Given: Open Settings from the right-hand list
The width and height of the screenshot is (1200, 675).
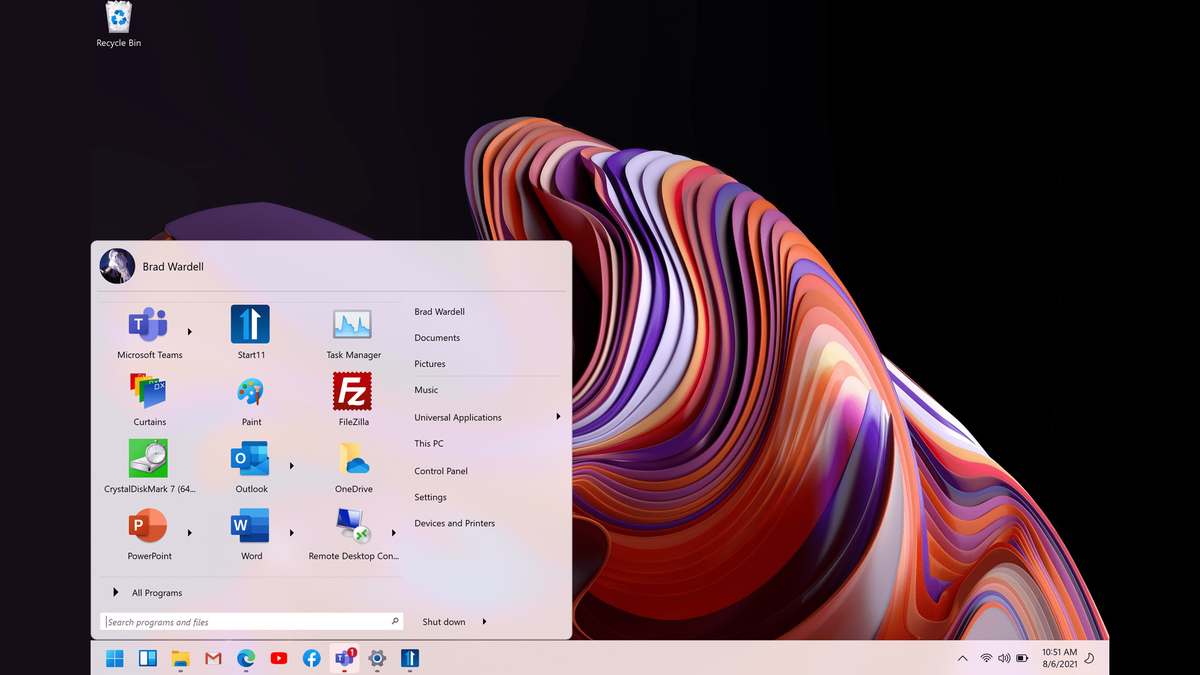Looking at the screenshot, I should (430, 497).
